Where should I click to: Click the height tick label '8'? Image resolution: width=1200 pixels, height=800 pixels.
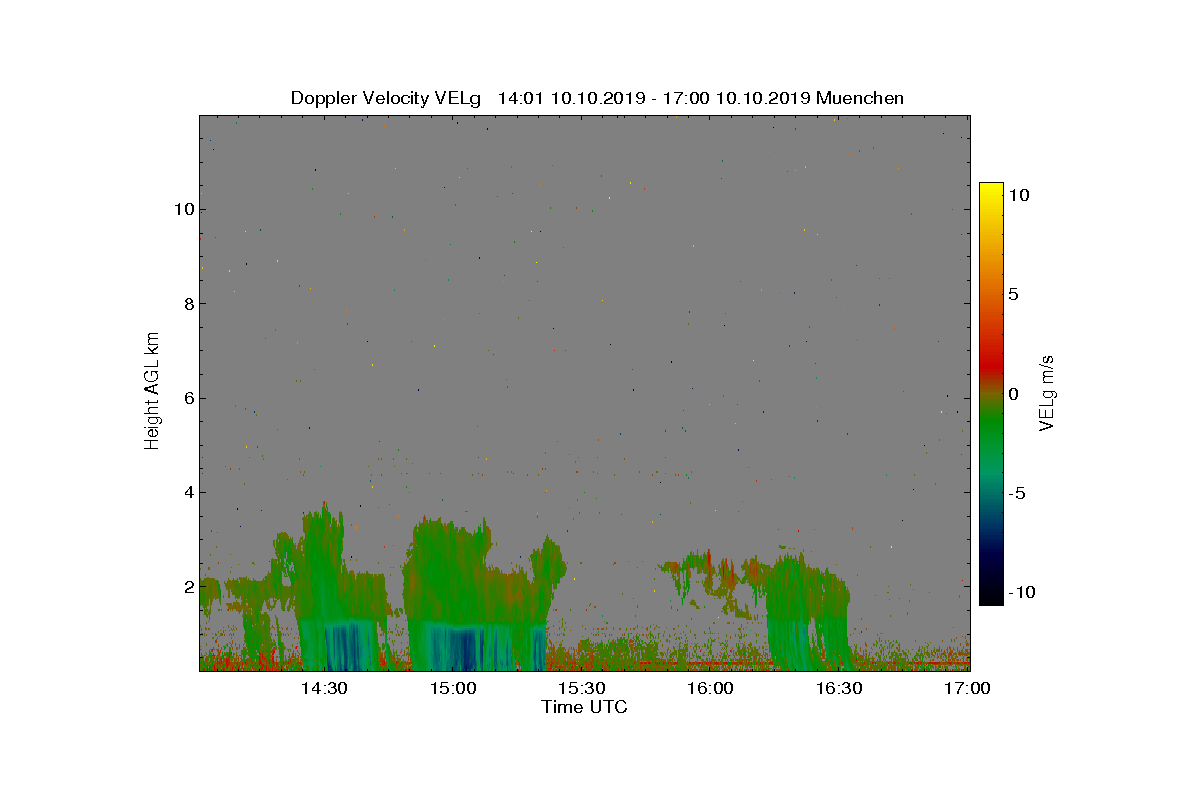pos(187,303)
